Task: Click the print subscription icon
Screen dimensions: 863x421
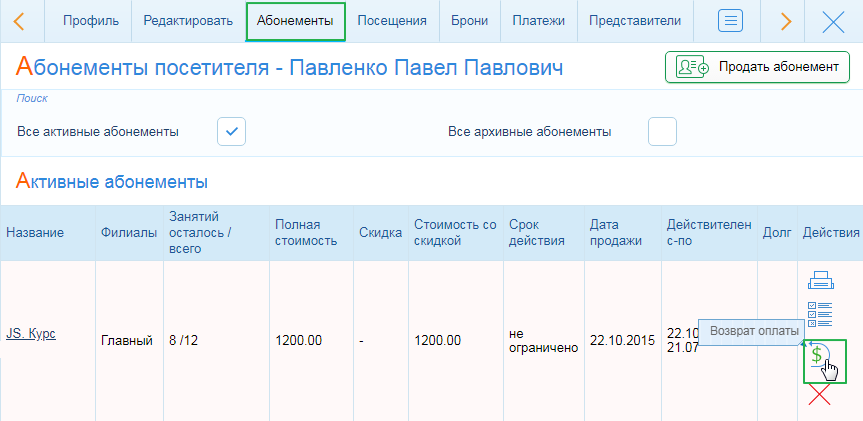Action: (820, 281)
